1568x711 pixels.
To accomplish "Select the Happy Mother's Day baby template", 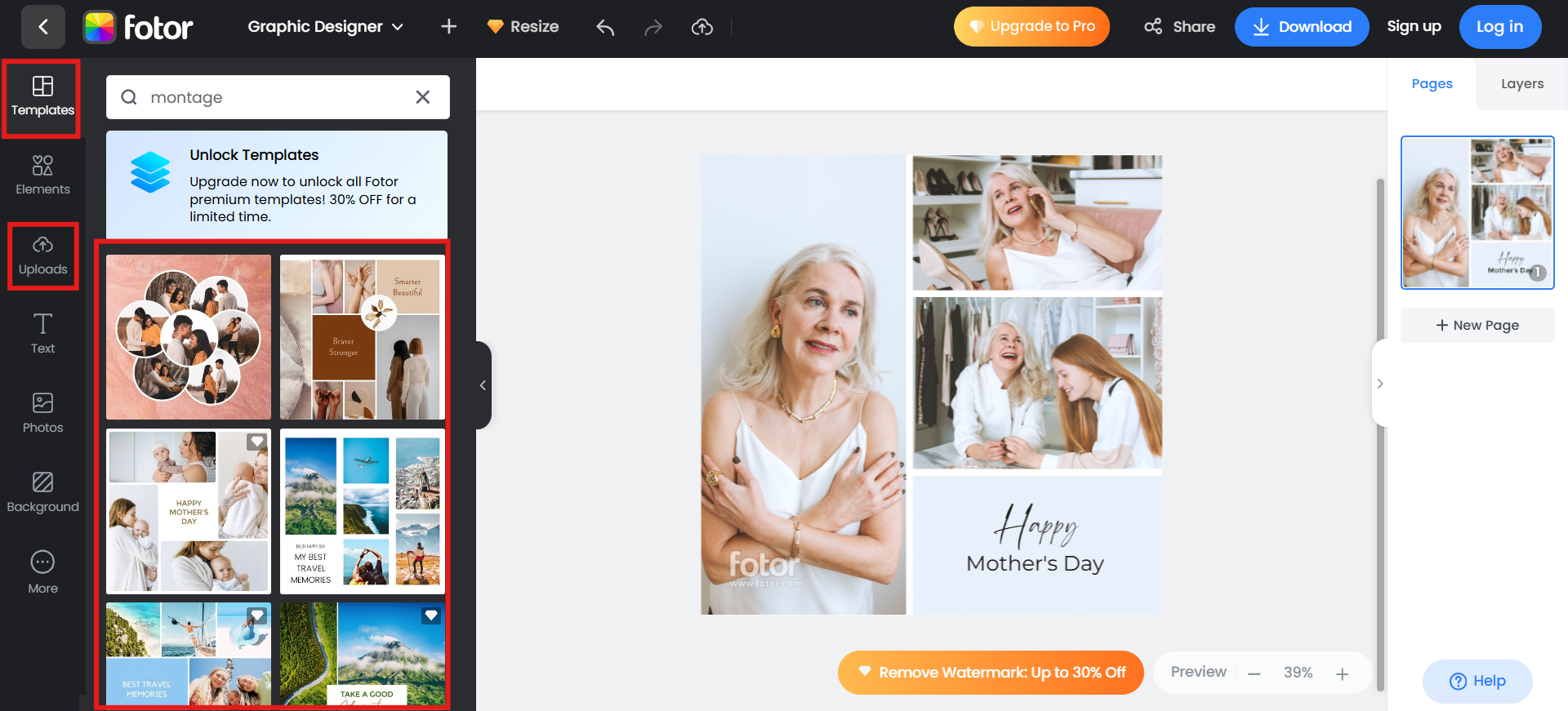I will (189, 511).
